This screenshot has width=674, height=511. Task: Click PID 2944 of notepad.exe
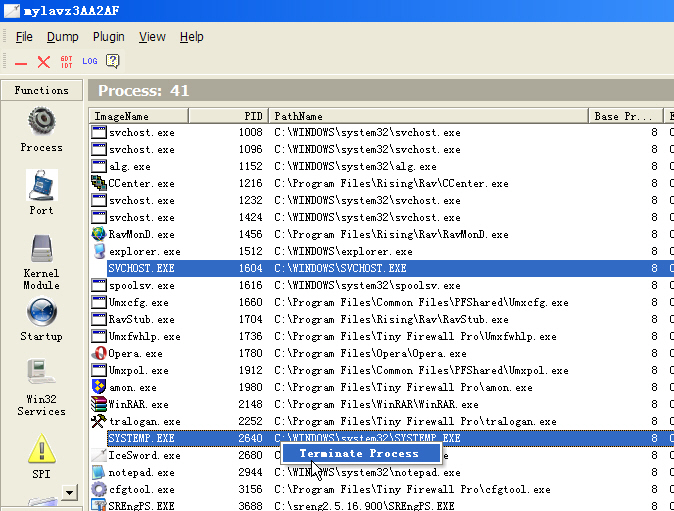(251, 472)
